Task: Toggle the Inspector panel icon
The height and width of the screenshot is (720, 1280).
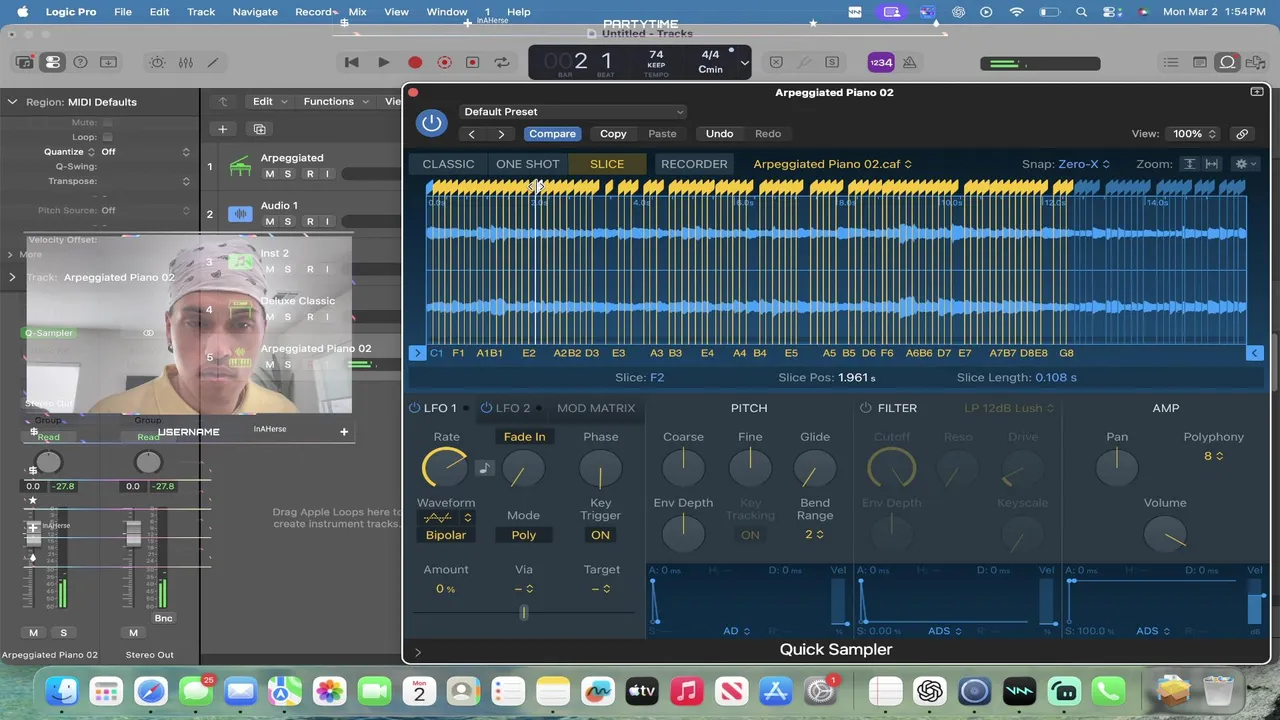Action: [53, 62]
